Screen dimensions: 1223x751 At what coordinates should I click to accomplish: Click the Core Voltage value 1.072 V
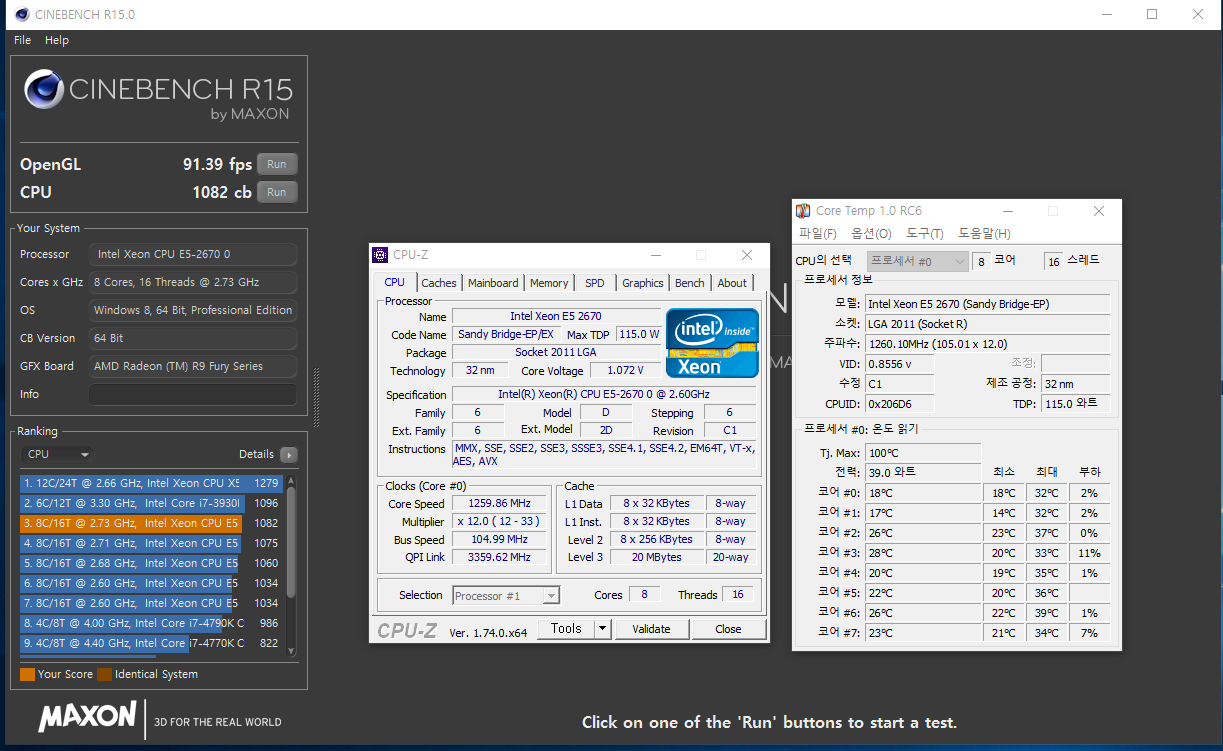[x=625, y=371]
